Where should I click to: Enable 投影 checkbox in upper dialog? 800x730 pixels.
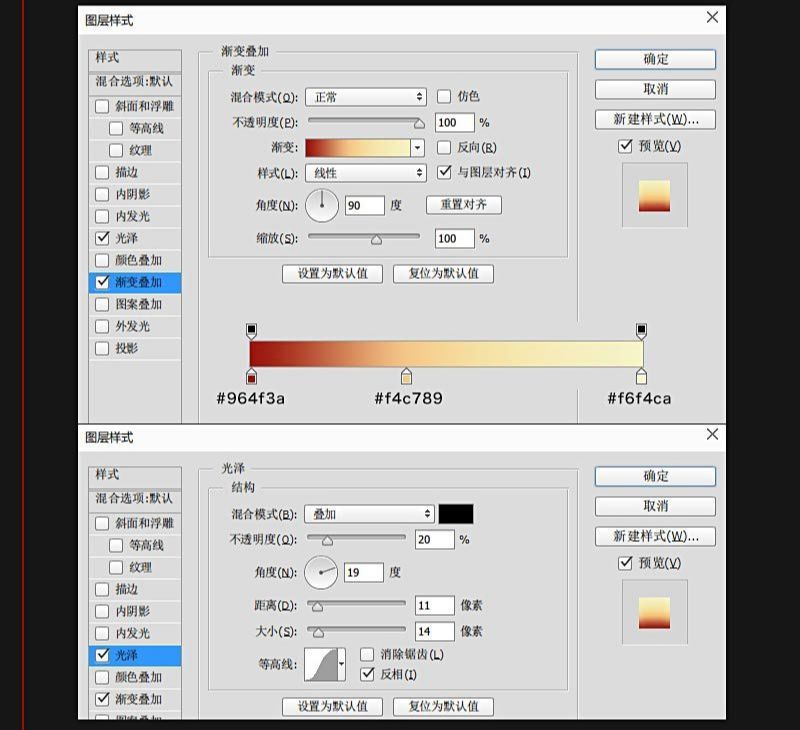tap(102, 348)
